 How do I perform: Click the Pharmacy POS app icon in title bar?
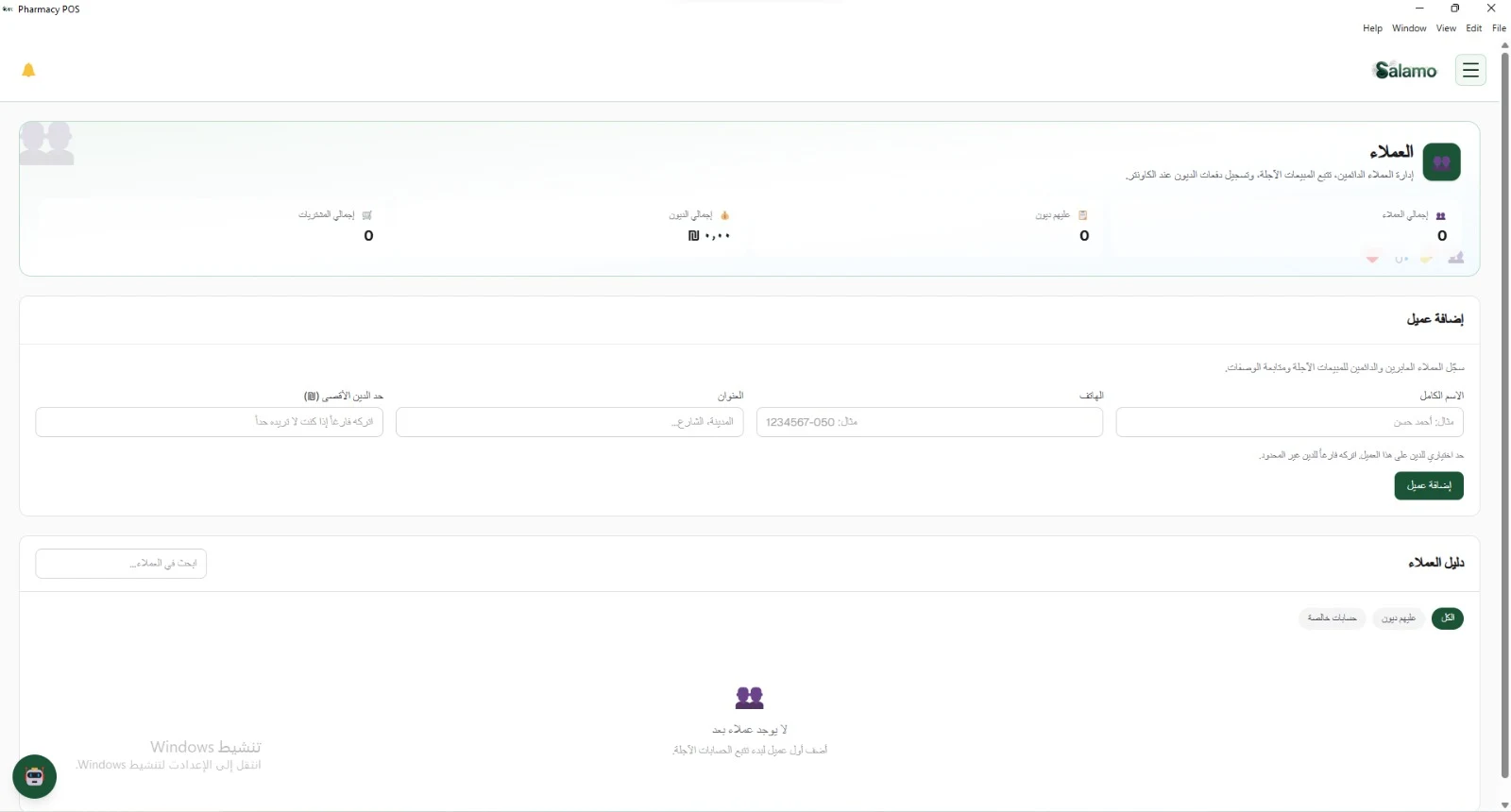click(x=8, y=9)
